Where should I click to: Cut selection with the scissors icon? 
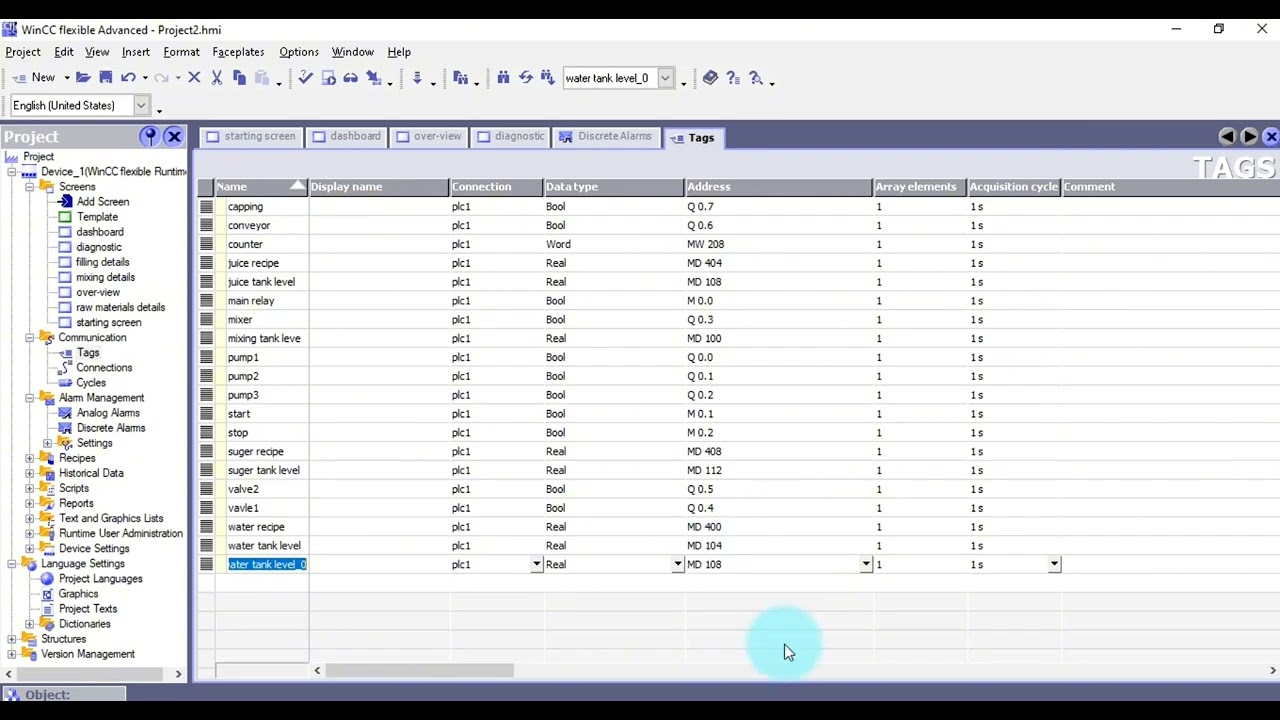216,77
